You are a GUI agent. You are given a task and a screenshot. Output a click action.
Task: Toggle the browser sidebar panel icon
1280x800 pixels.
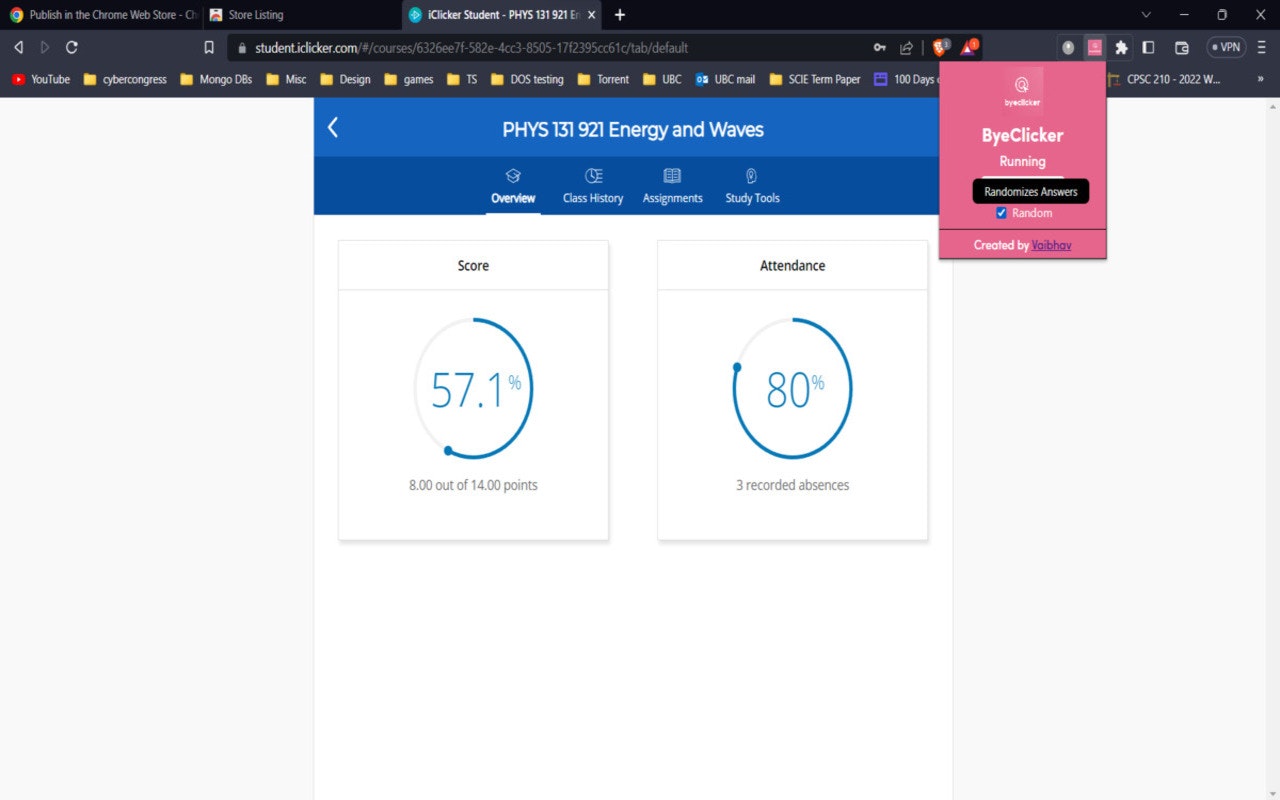click(x=1148, y=47)
